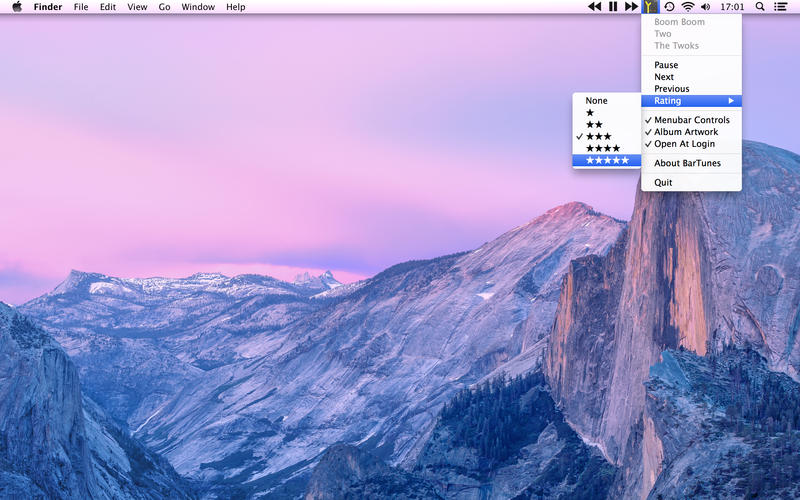Open the Wi-Fi status icon
The image size is (800, 500).
click(688, 7)
